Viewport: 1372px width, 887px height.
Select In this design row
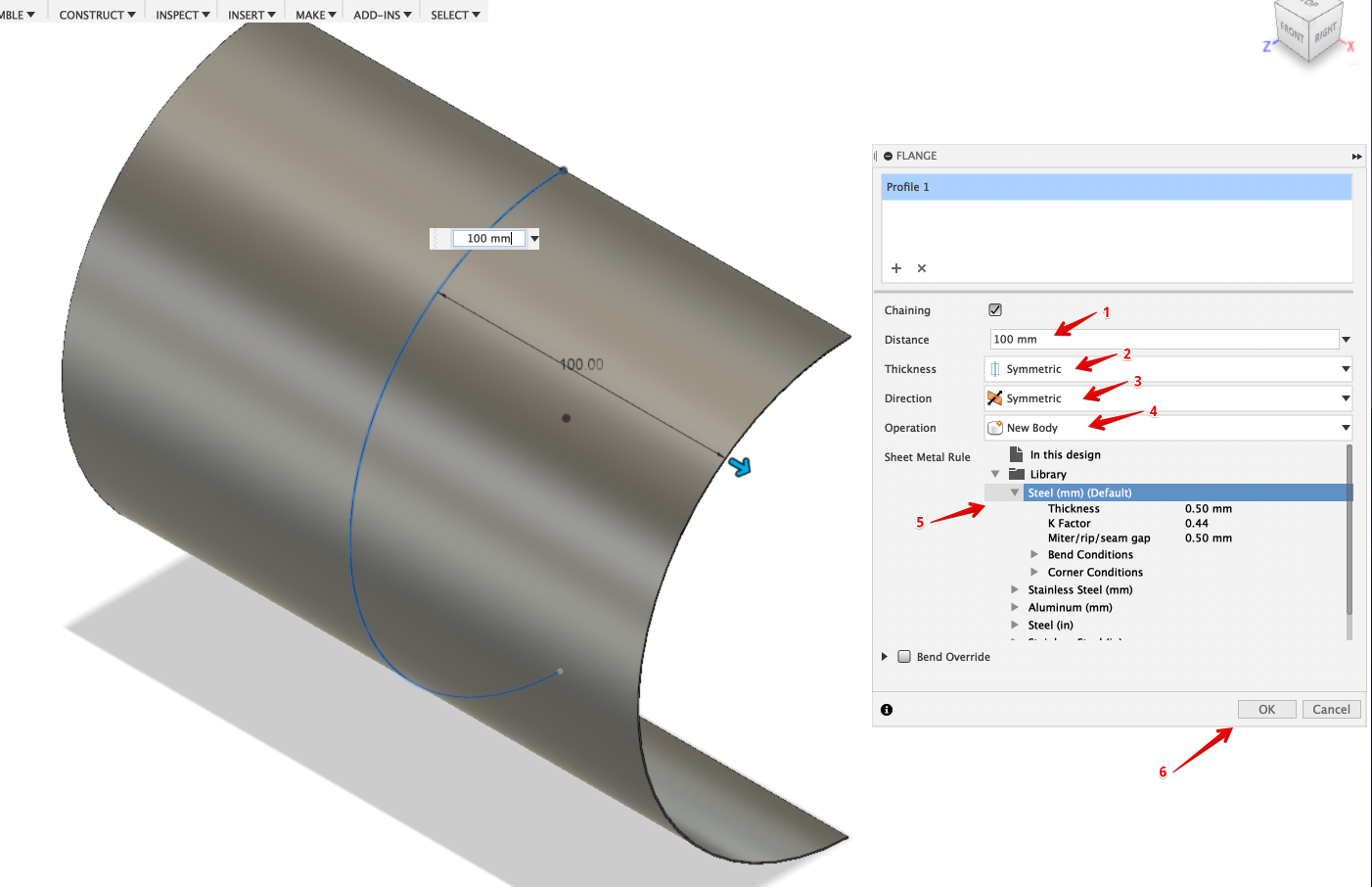[x=1065, y=454]
